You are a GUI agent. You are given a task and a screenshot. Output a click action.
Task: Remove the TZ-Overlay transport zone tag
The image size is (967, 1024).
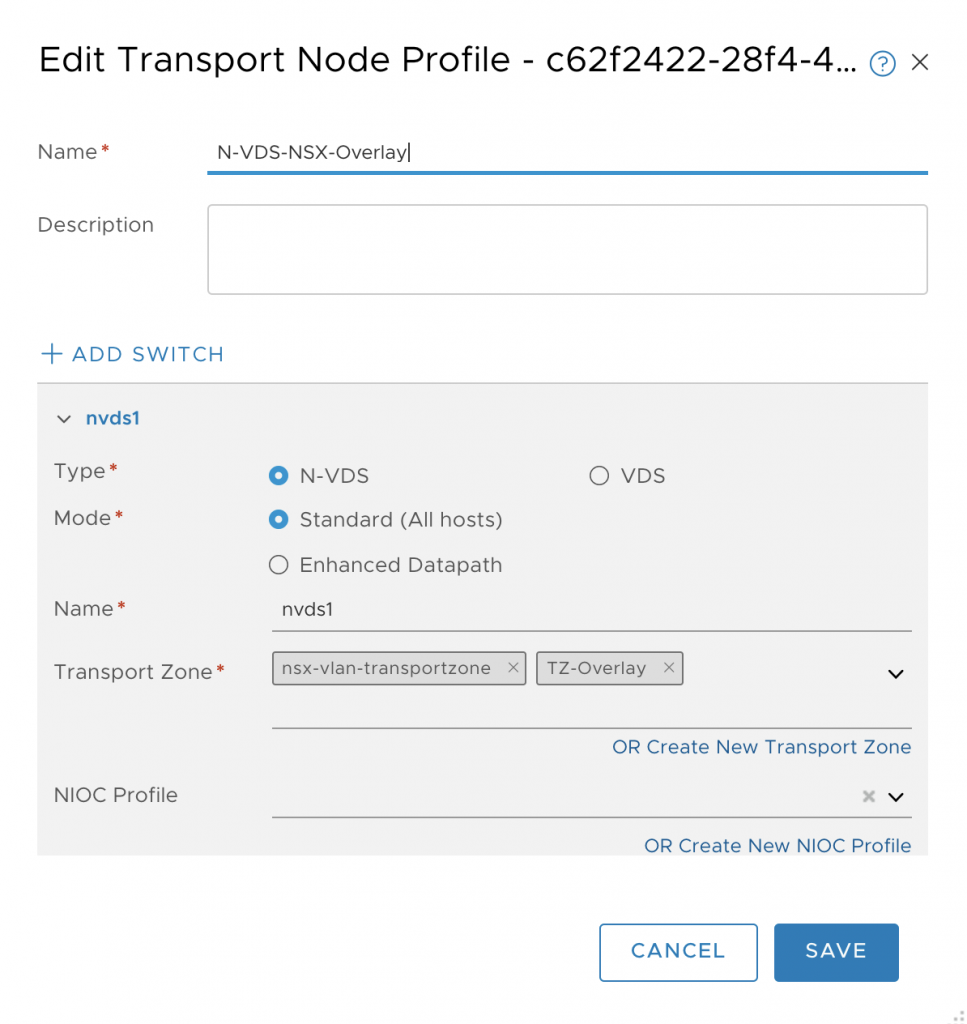(x=669, y=667)
